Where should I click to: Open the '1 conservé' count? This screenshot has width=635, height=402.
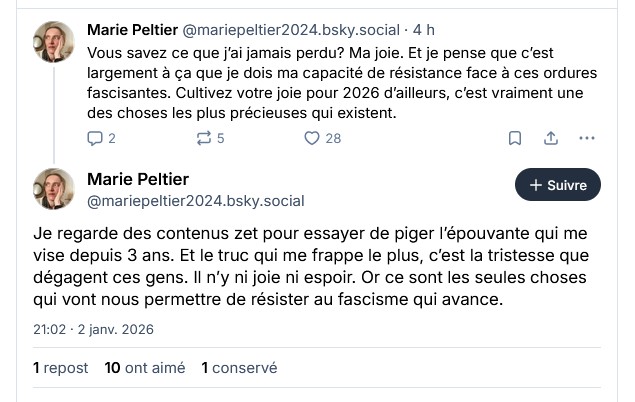(239, 367)
